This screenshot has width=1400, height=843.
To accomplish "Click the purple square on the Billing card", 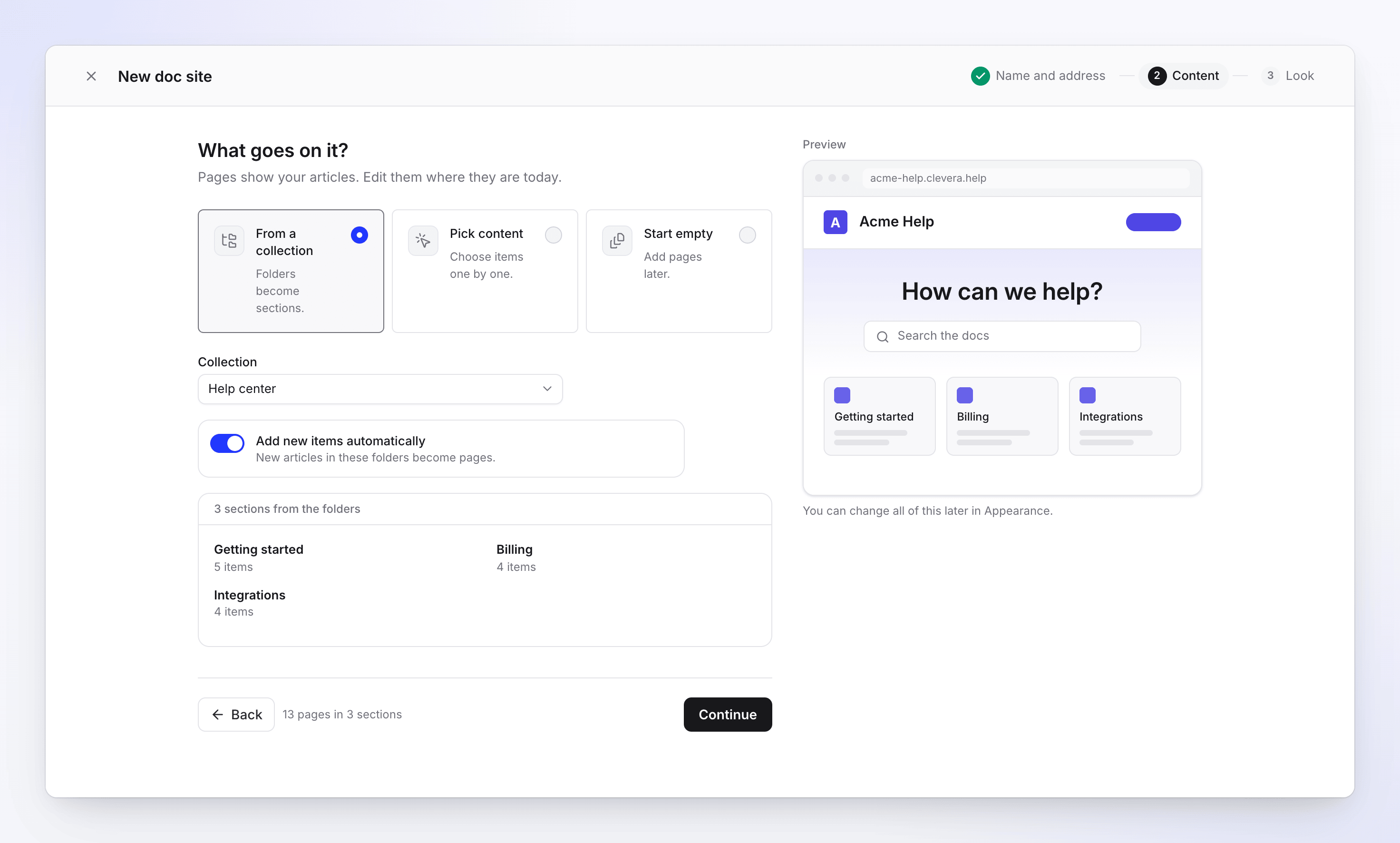I will pyautogui.click(x=964, y=395).
